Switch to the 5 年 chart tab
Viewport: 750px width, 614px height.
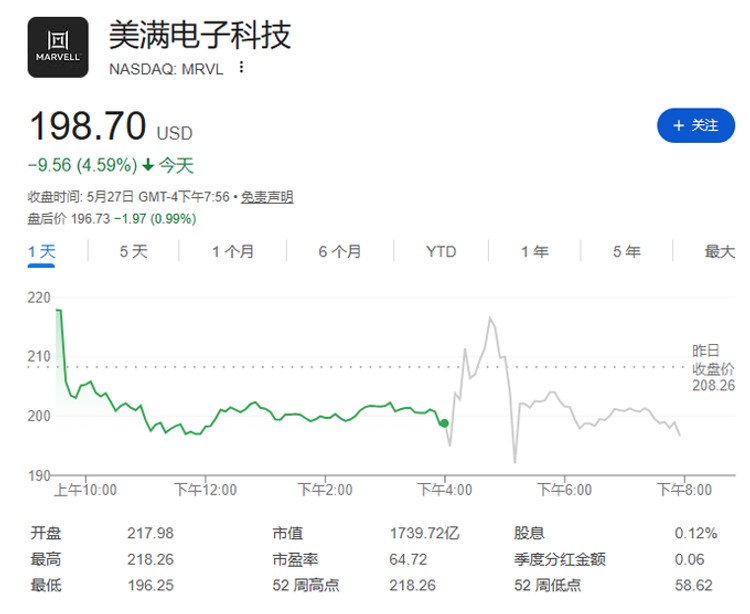click(627, 252)
